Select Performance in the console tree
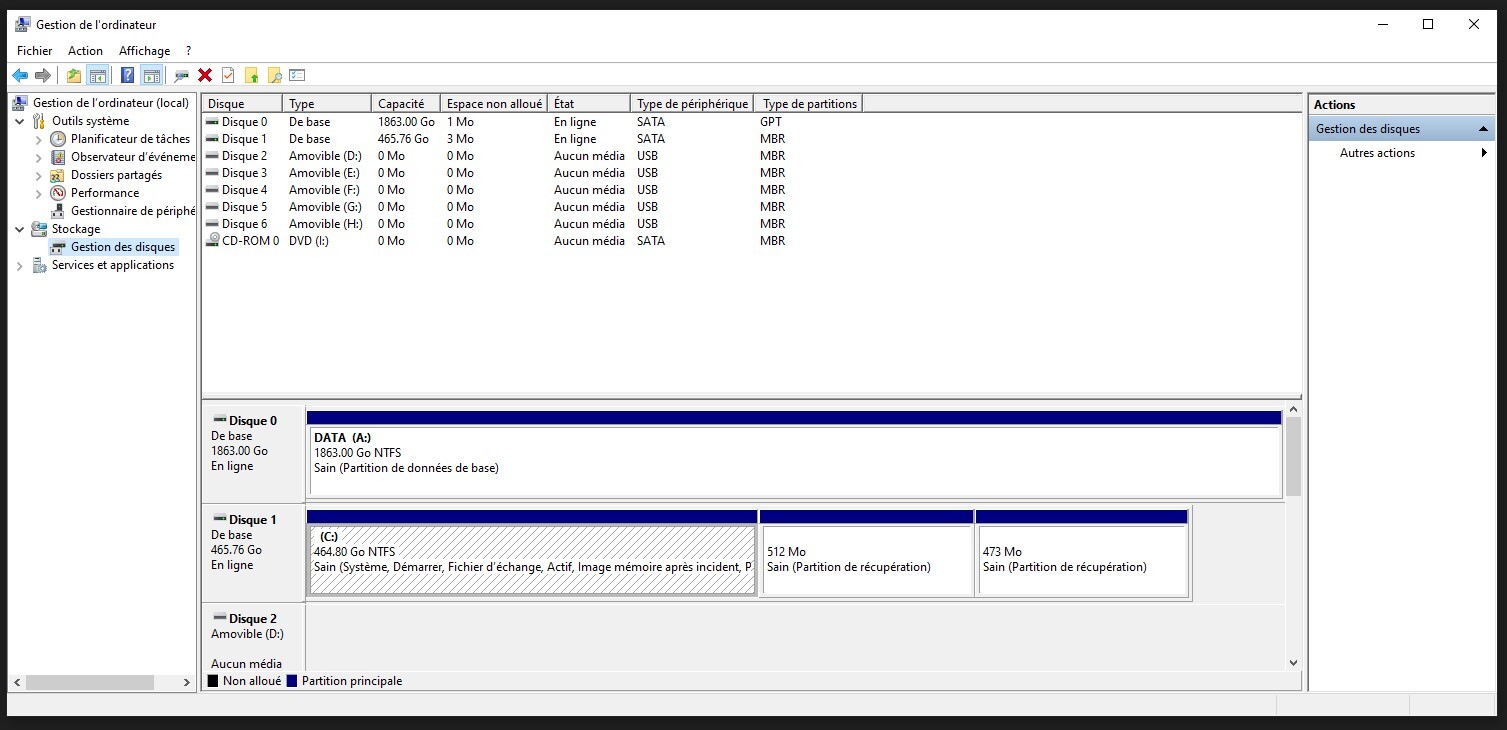 [105, 193]
